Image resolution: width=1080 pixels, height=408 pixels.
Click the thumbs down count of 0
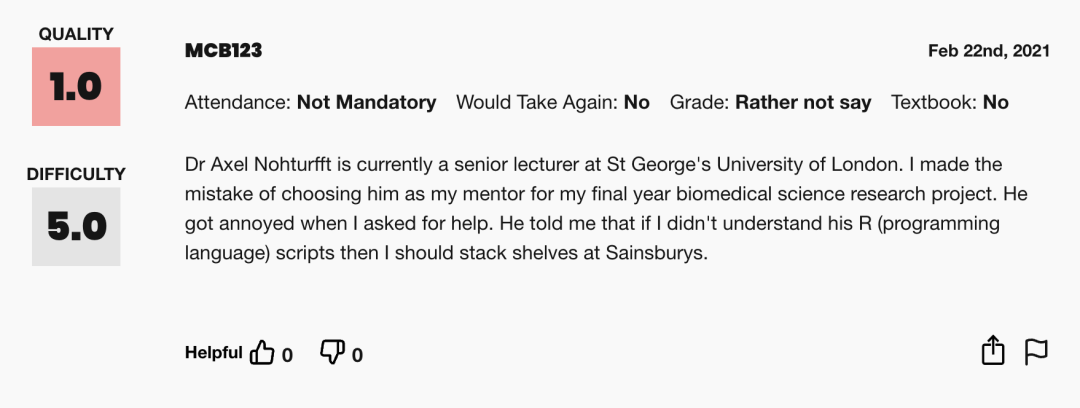tap(357, 355)
